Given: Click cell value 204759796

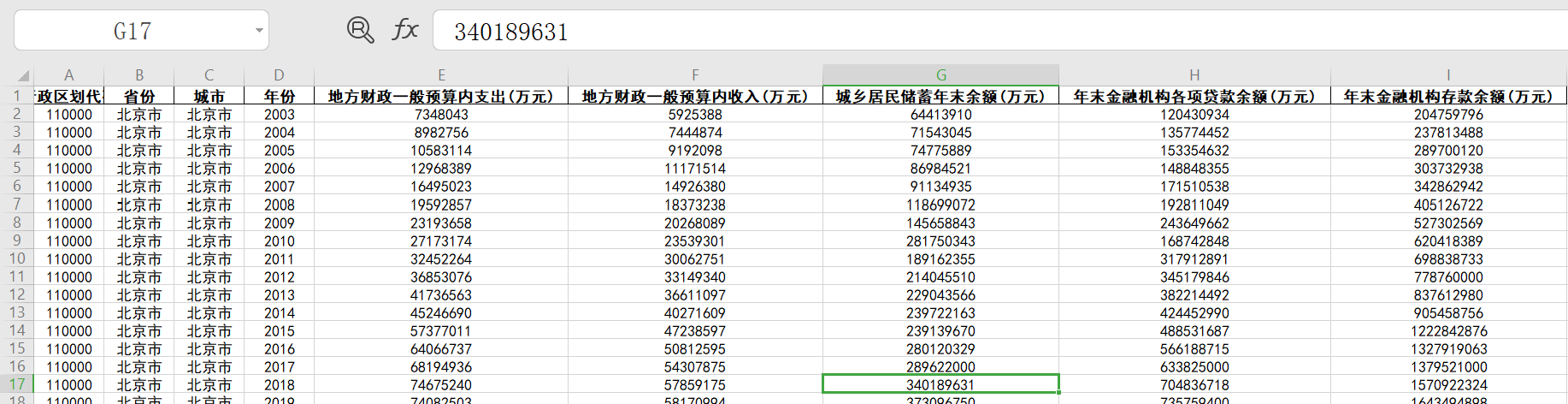Looking at the screenshot, I should tap(1448, 115).
